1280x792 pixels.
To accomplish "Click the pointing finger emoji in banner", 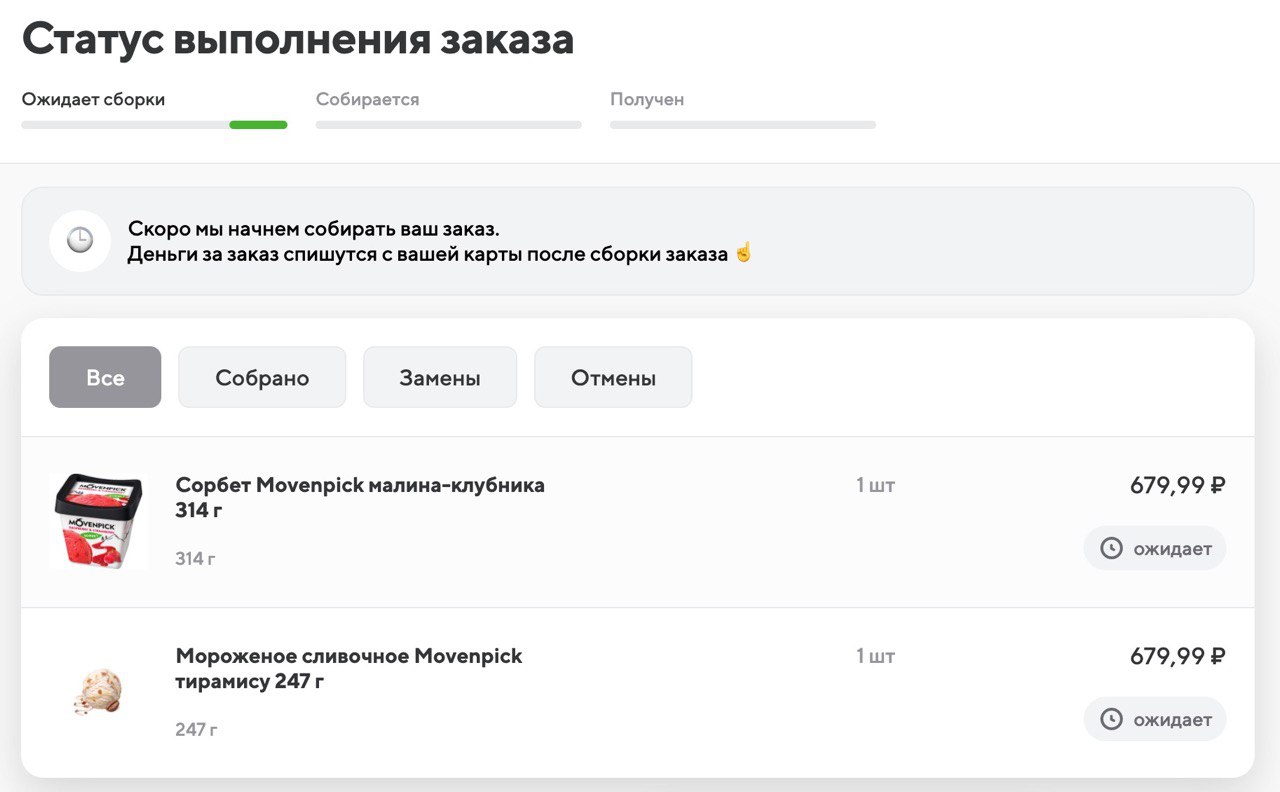I will tap(742, 253).
